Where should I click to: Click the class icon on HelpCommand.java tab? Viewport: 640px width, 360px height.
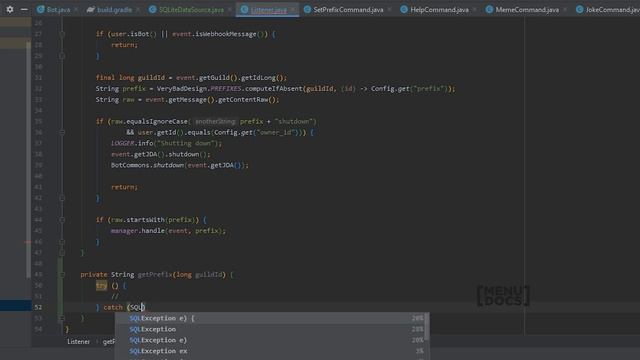[404, 9]
